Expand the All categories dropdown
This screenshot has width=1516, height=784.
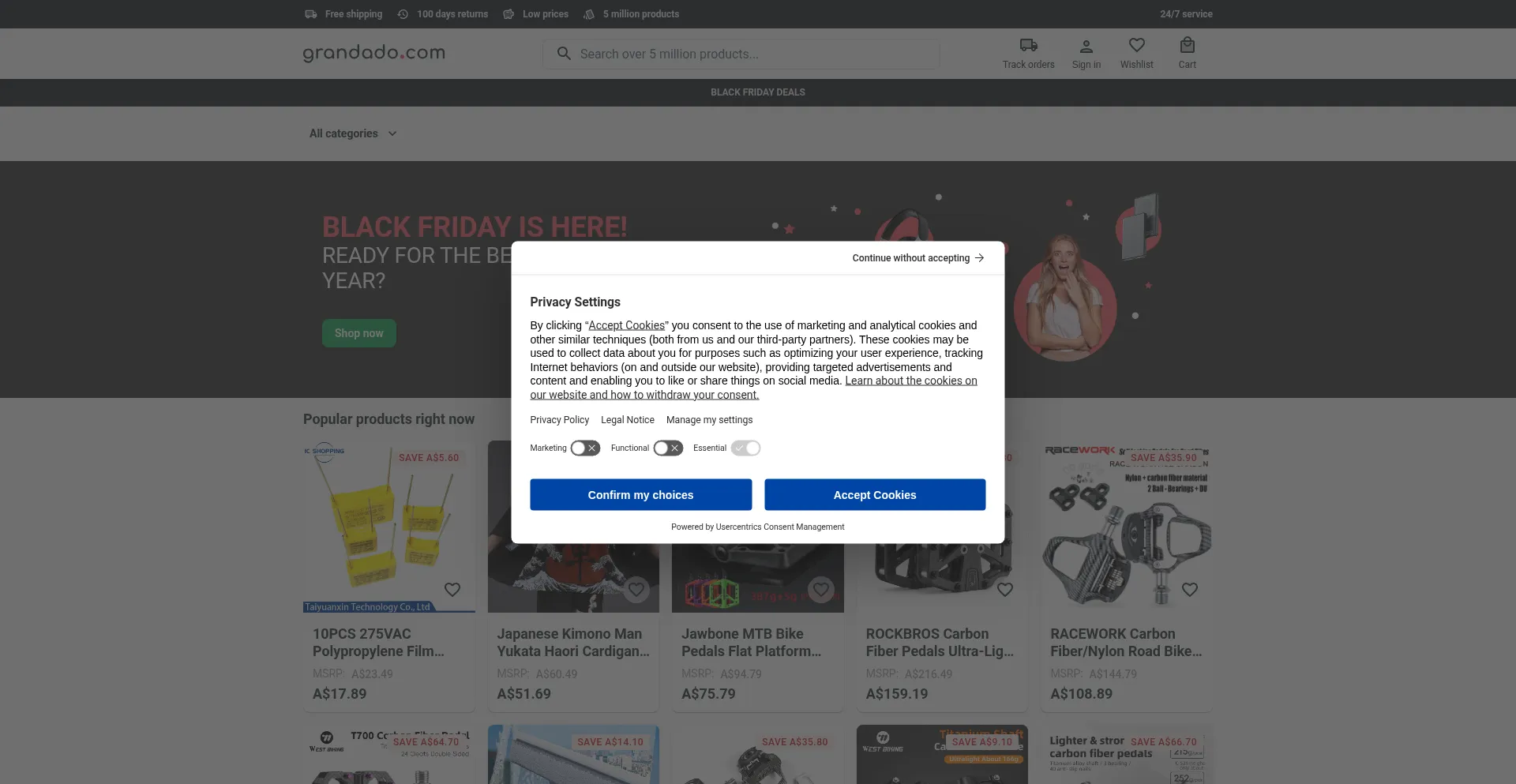pyautogui.click(x=353, y=134)
